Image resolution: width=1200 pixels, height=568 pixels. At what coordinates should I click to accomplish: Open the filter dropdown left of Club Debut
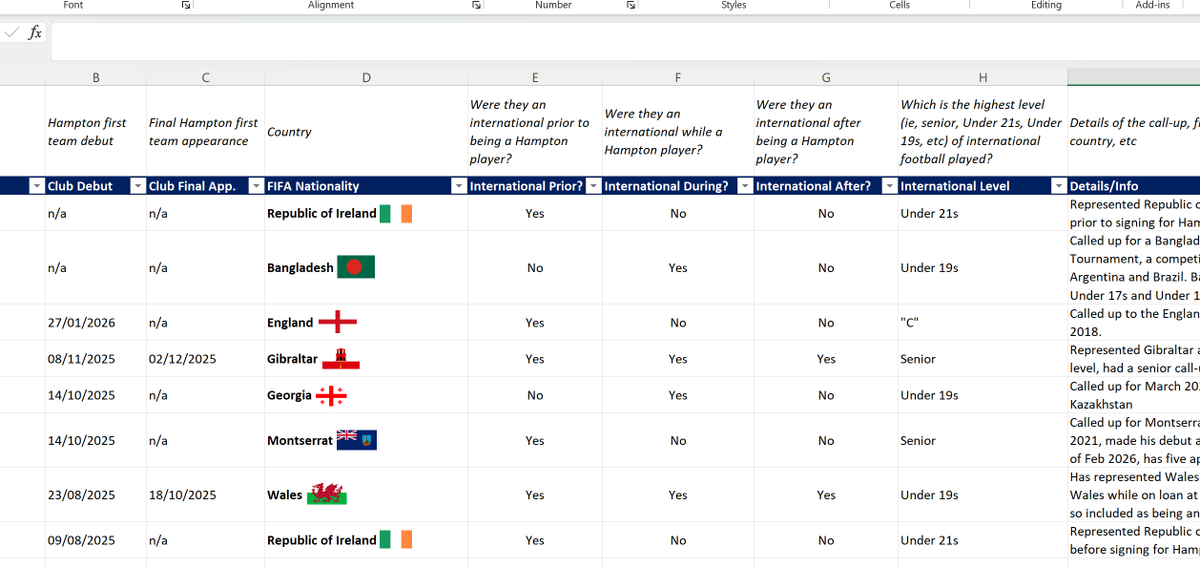coord(37,186)
